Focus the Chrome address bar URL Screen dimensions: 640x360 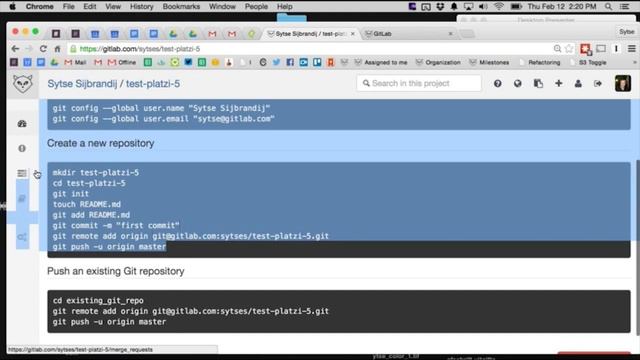point(310,49)
